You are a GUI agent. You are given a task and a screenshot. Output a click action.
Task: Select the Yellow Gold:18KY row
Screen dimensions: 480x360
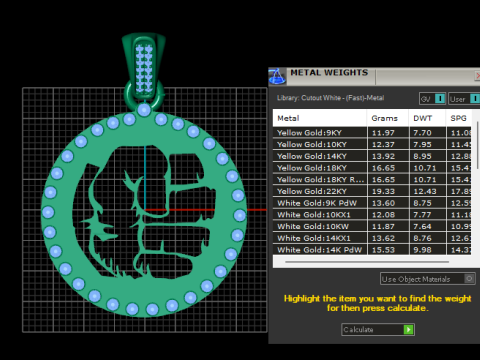[372, 168]
